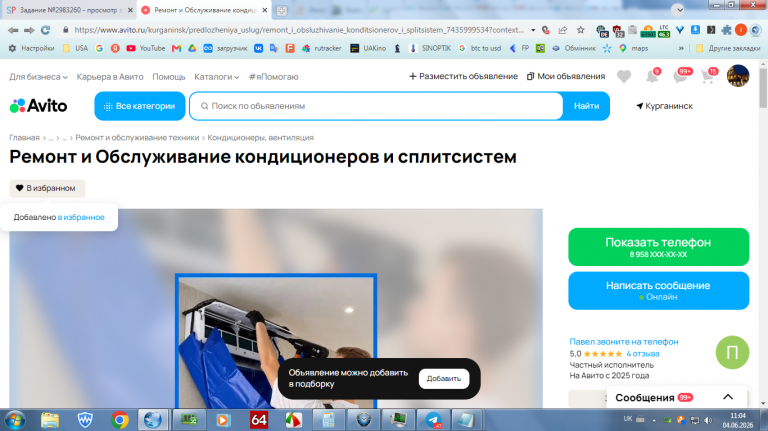Click the Avito logo
The height and width of the screenshot is (431, 768).
point(38,106)
